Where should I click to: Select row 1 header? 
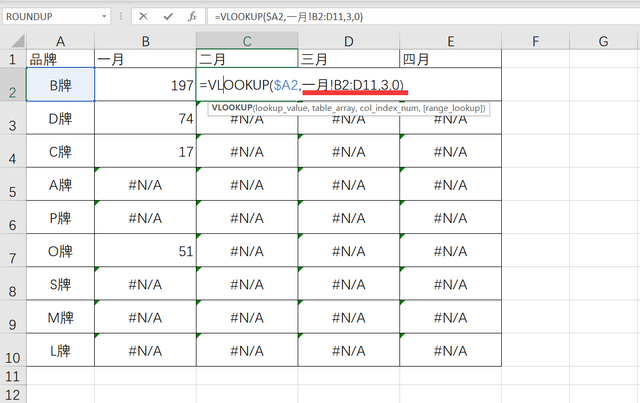click(13, 59)
